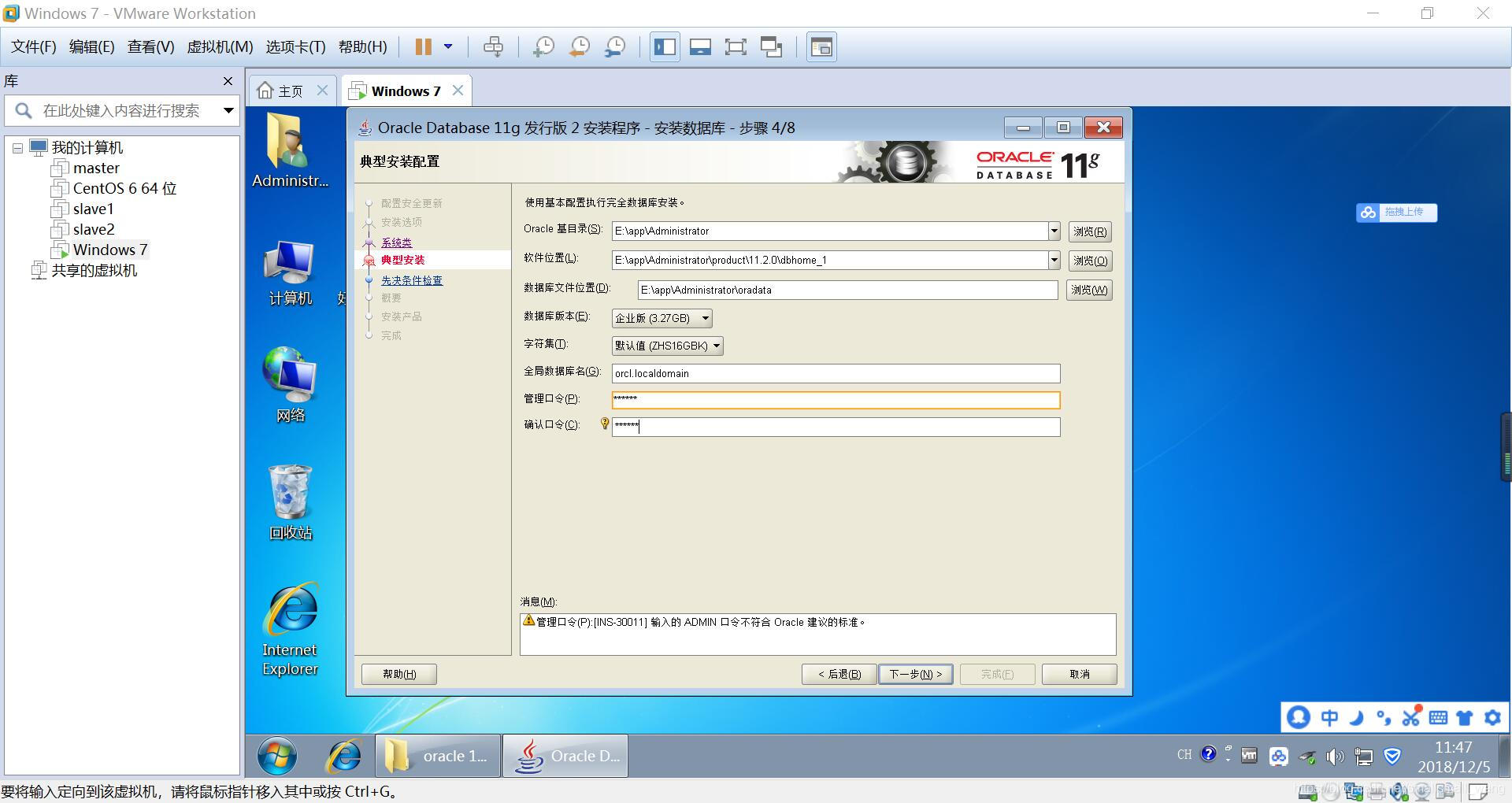Close the Windows 7 tab

pos(458,91)
